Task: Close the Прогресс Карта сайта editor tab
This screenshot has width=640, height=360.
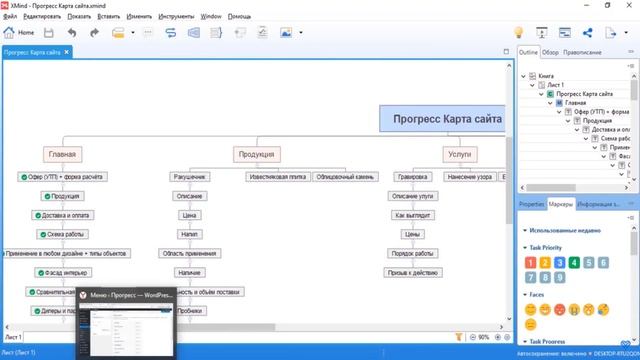Action: (67, 52)
